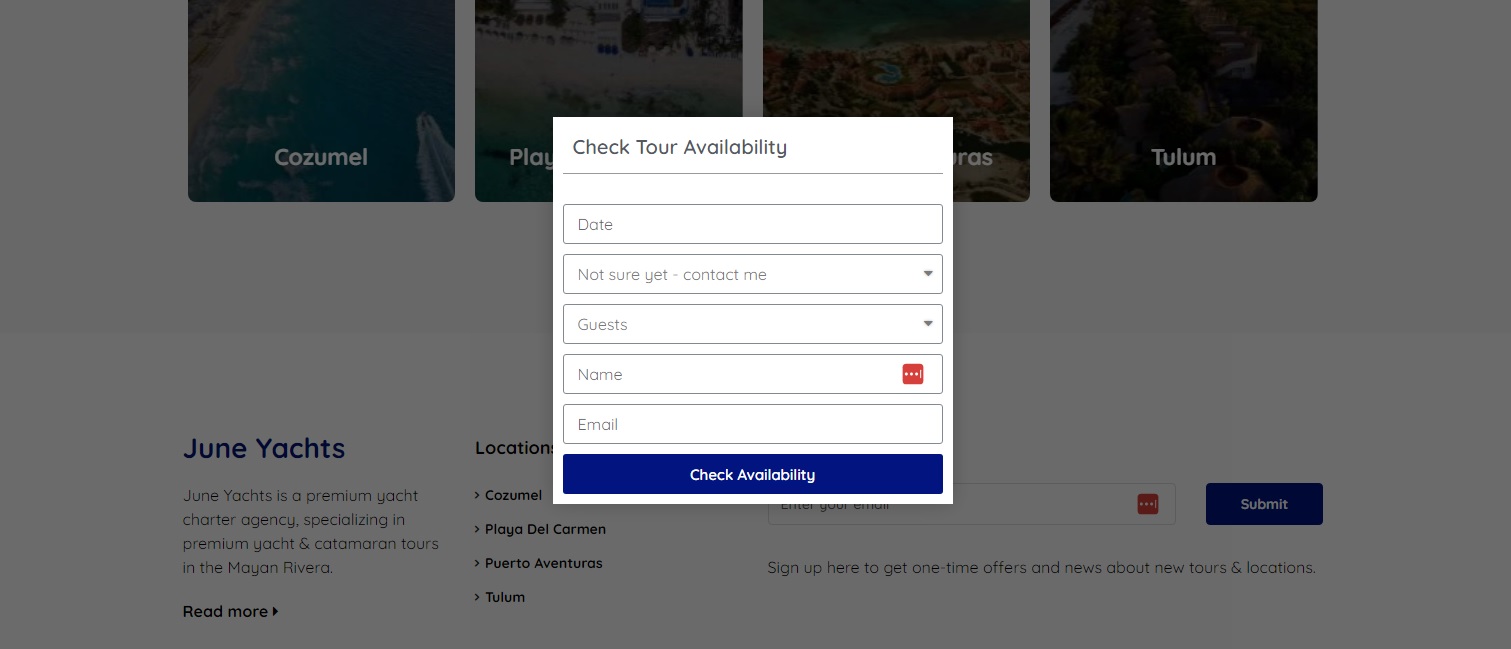Click the chevron icon before Cozumel link
1511x649 pixels.
click(477, 495)
